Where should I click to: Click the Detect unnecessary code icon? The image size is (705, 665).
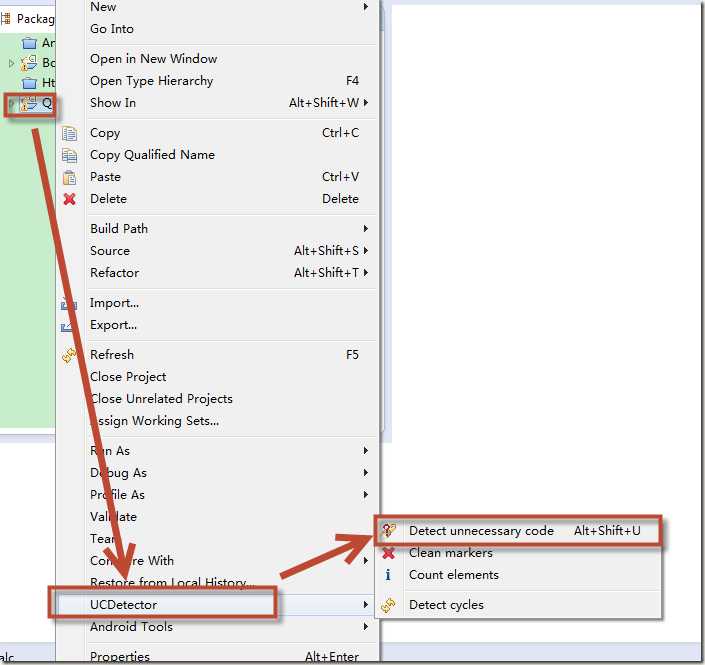pyautogui.click(x=388, y=531)
